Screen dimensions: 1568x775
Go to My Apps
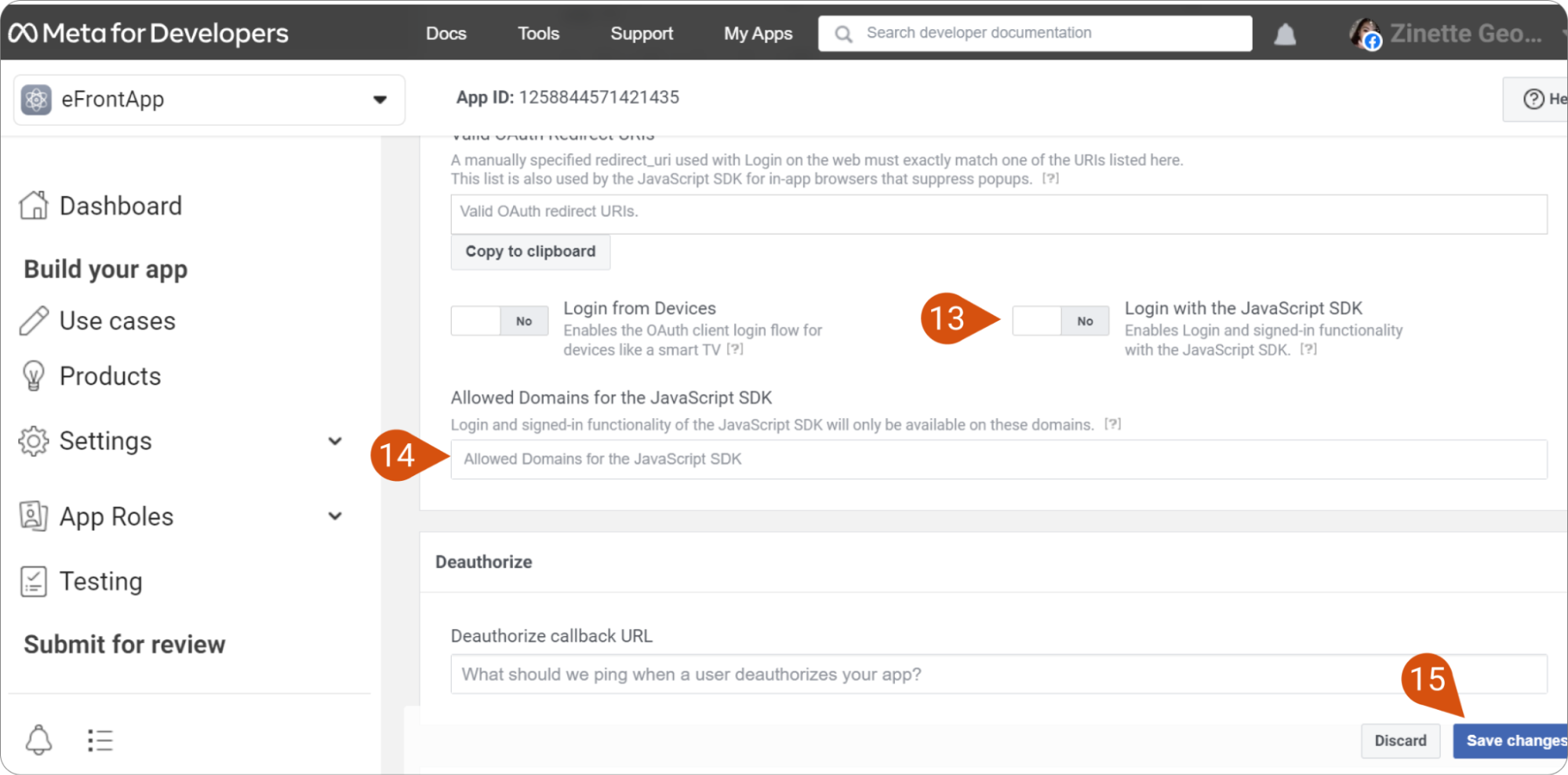pos(758,34)
